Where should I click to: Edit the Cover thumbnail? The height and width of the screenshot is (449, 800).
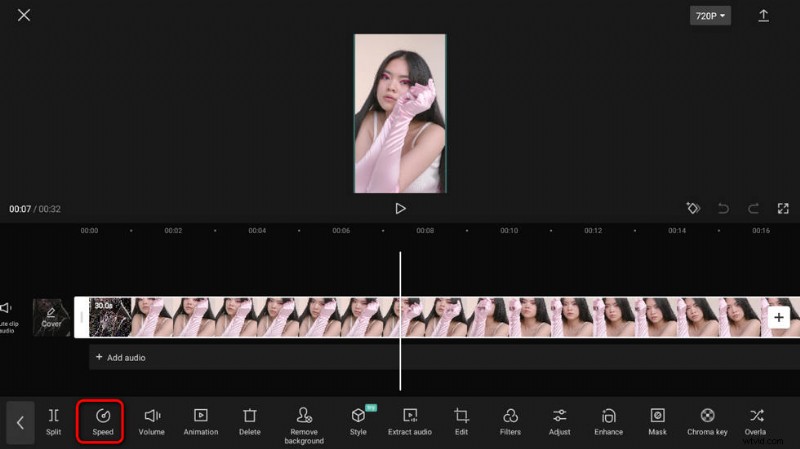coord(51,317)
